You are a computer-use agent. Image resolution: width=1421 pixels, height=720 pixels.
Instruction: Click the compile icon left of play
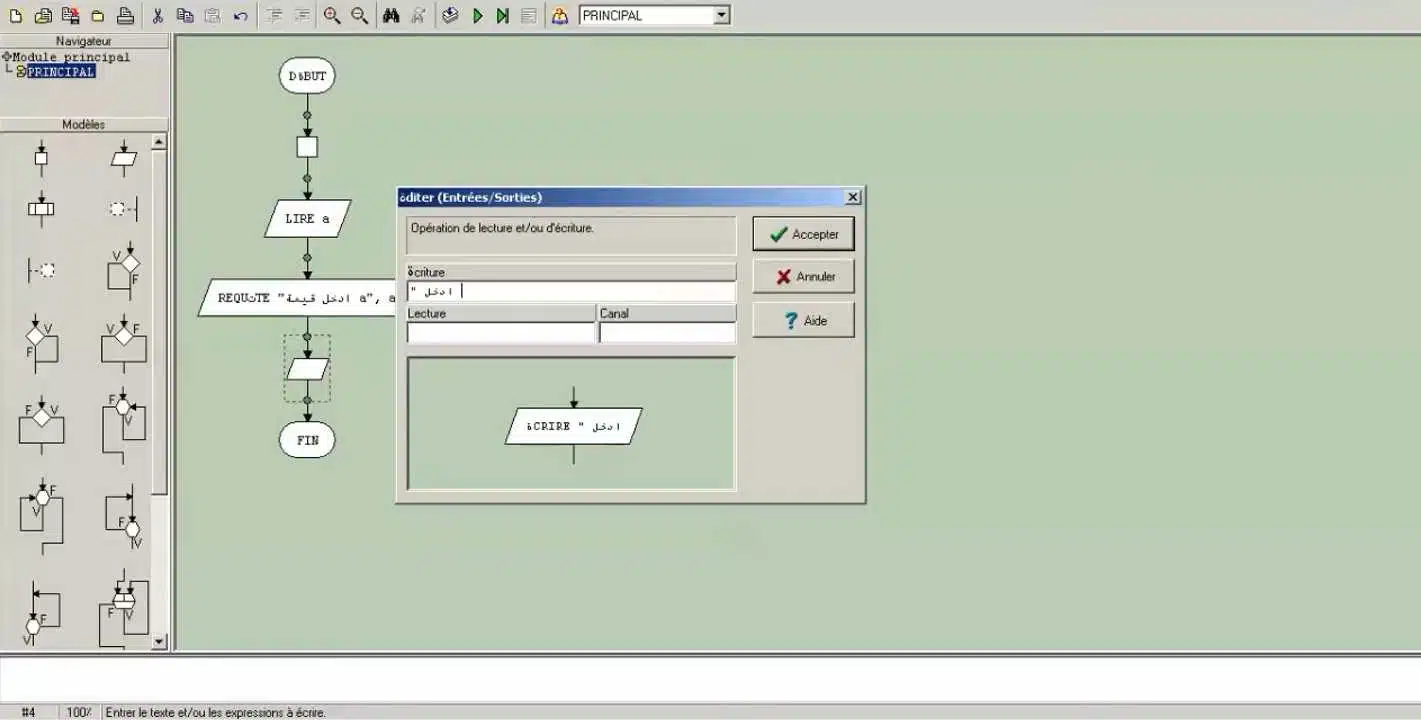pyautogui.click(x=451, y=15)
